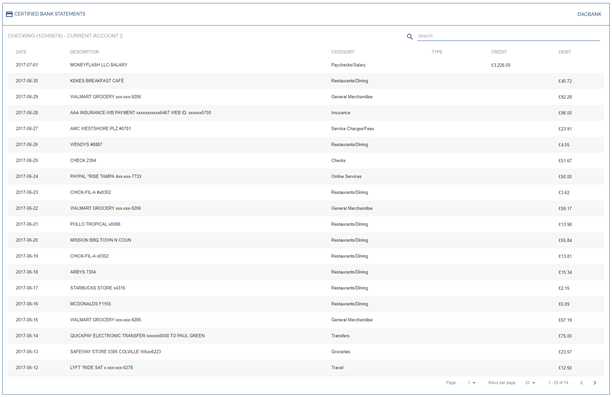The width and height of the screenshot is (612, 397).
Task: Click the 2017-07-01 date cell
Action: click(27, 65)
